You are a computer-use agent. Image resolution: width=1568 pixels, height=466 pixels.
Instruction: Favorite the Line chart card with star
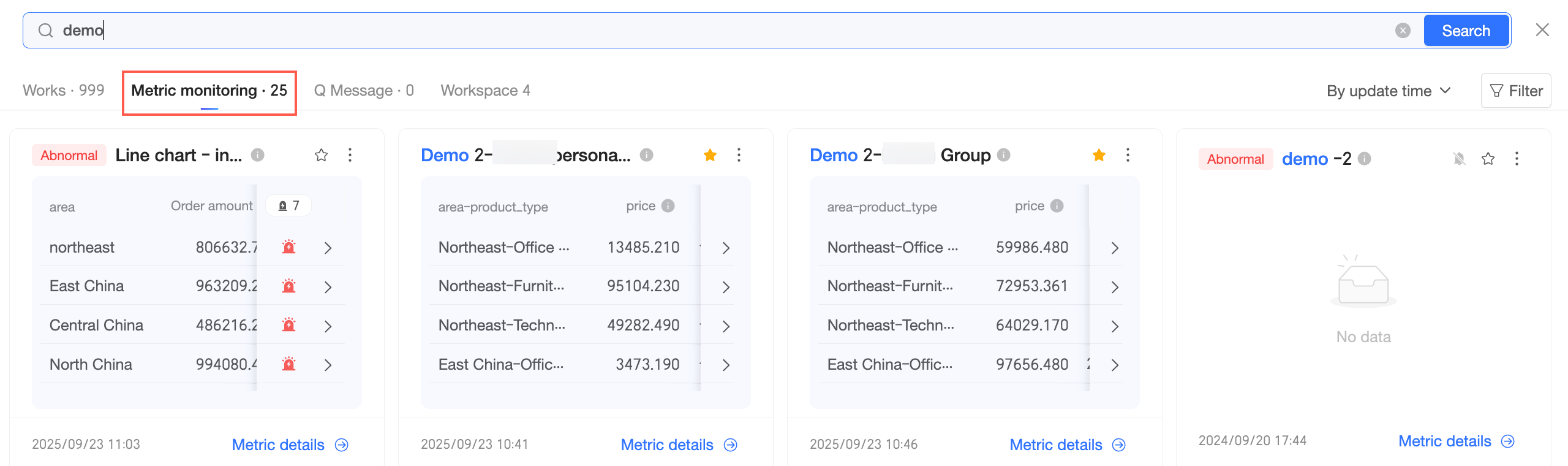(321, 155)
